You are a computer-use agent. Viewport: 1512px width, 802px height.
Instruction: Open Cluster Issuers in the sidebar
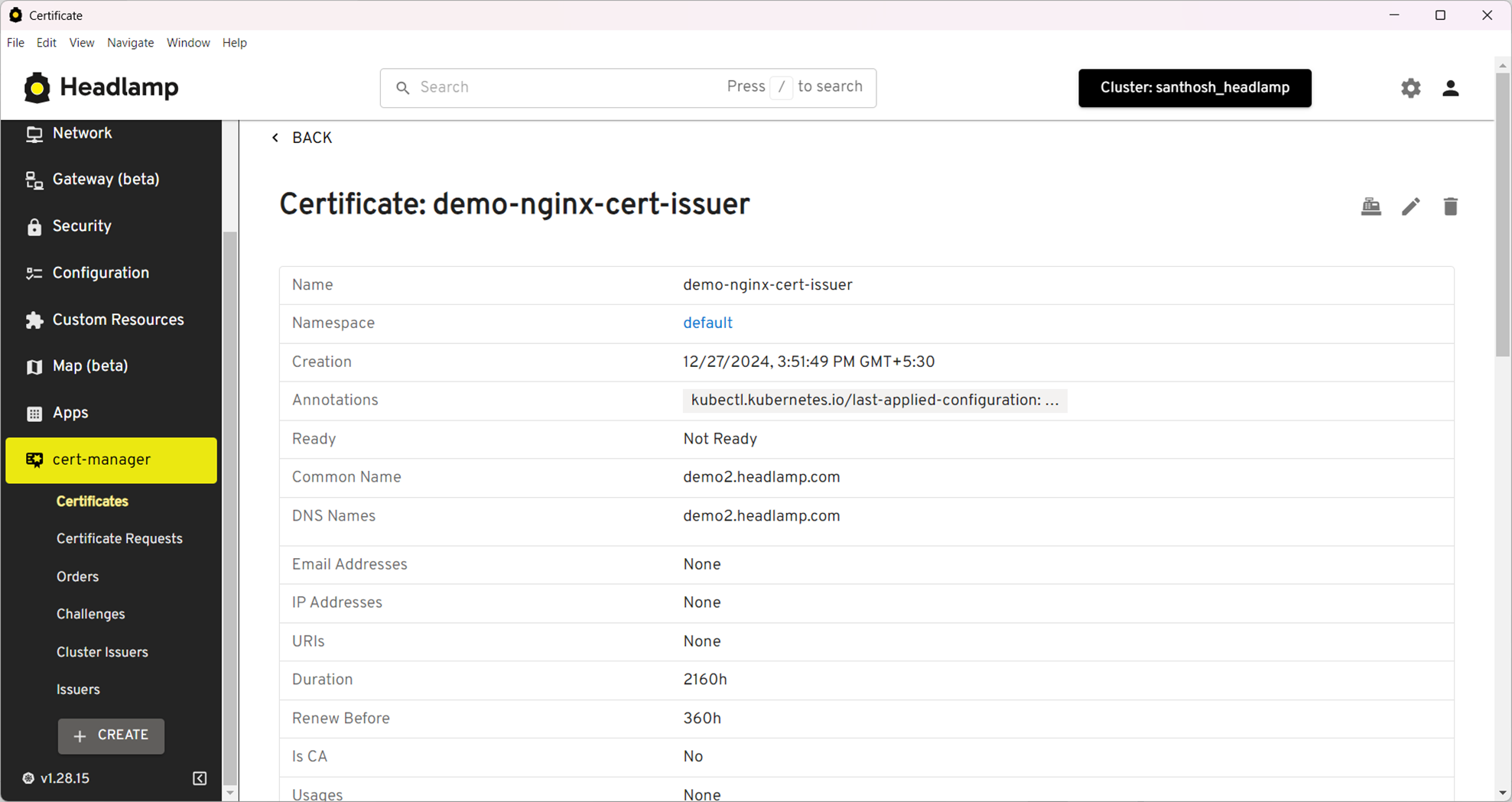[102, 653]
